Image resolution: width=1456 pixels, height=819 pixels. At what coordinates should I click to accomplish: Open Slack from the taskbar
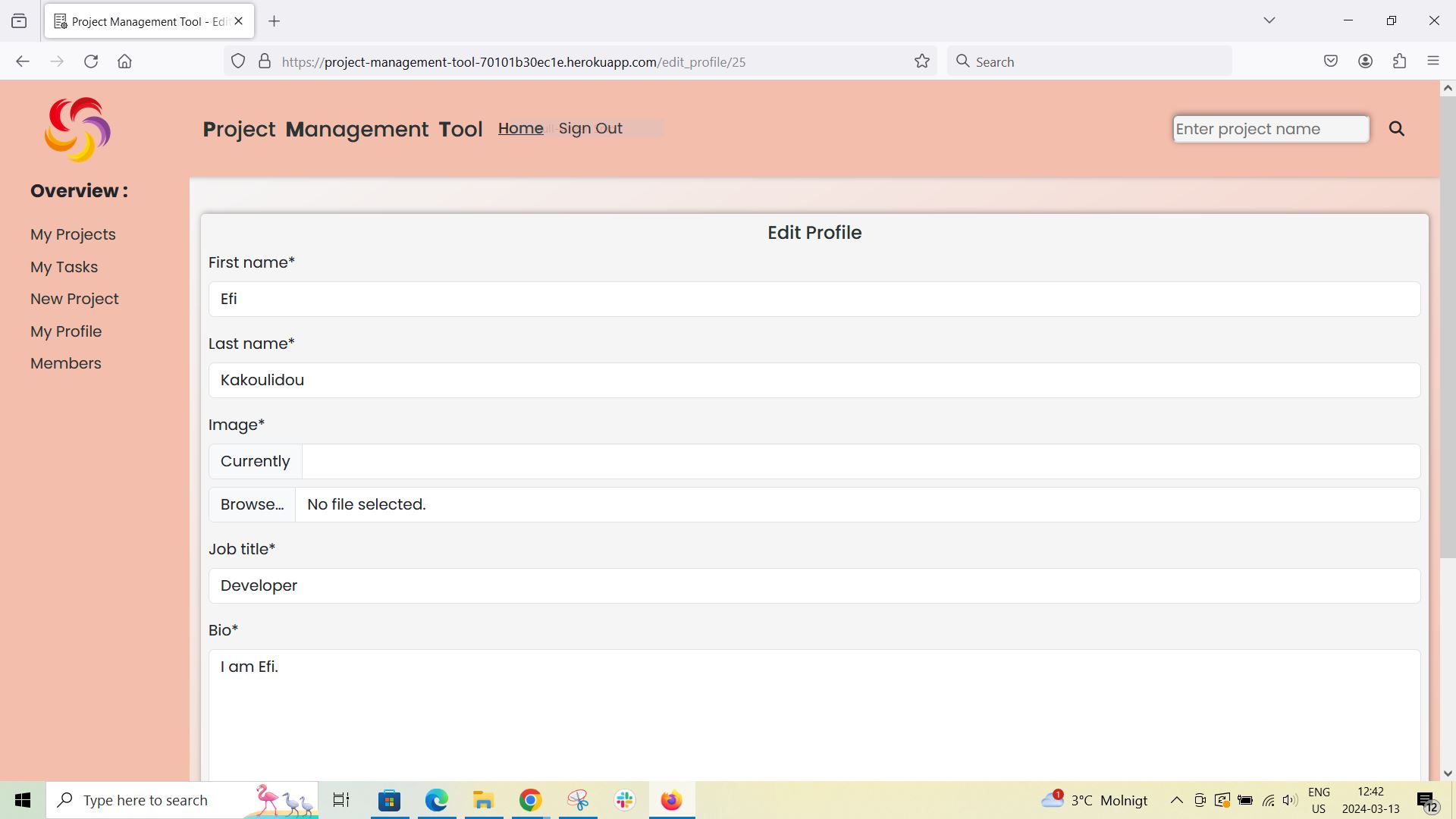pyautogui.click(x=623, y=799)
